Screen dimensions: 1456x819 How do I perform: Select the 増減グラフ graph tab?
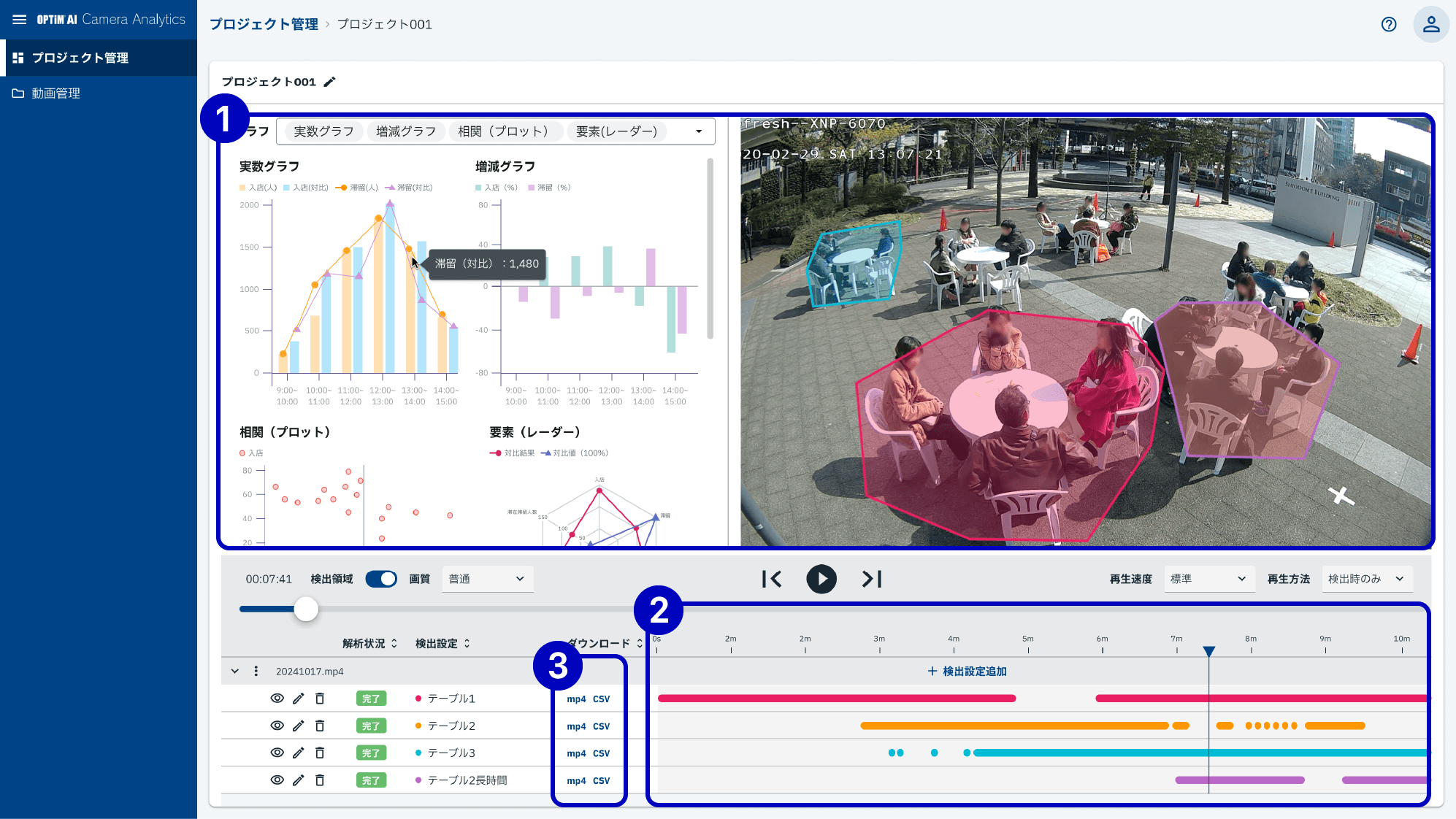tap(405, 131)
